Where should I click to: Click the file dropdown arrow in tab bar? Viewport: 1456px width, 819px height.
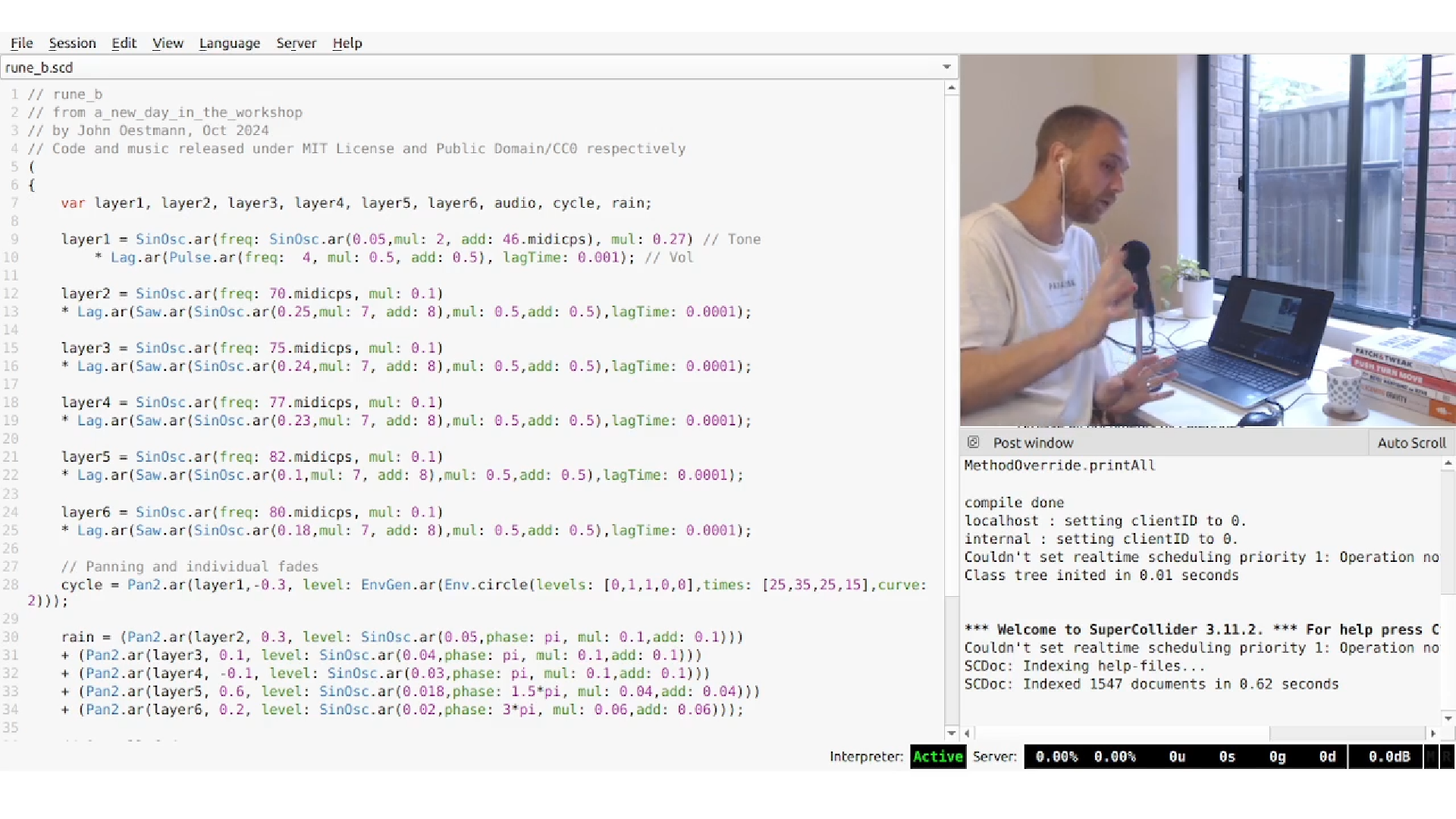click(x=946, y=67)
